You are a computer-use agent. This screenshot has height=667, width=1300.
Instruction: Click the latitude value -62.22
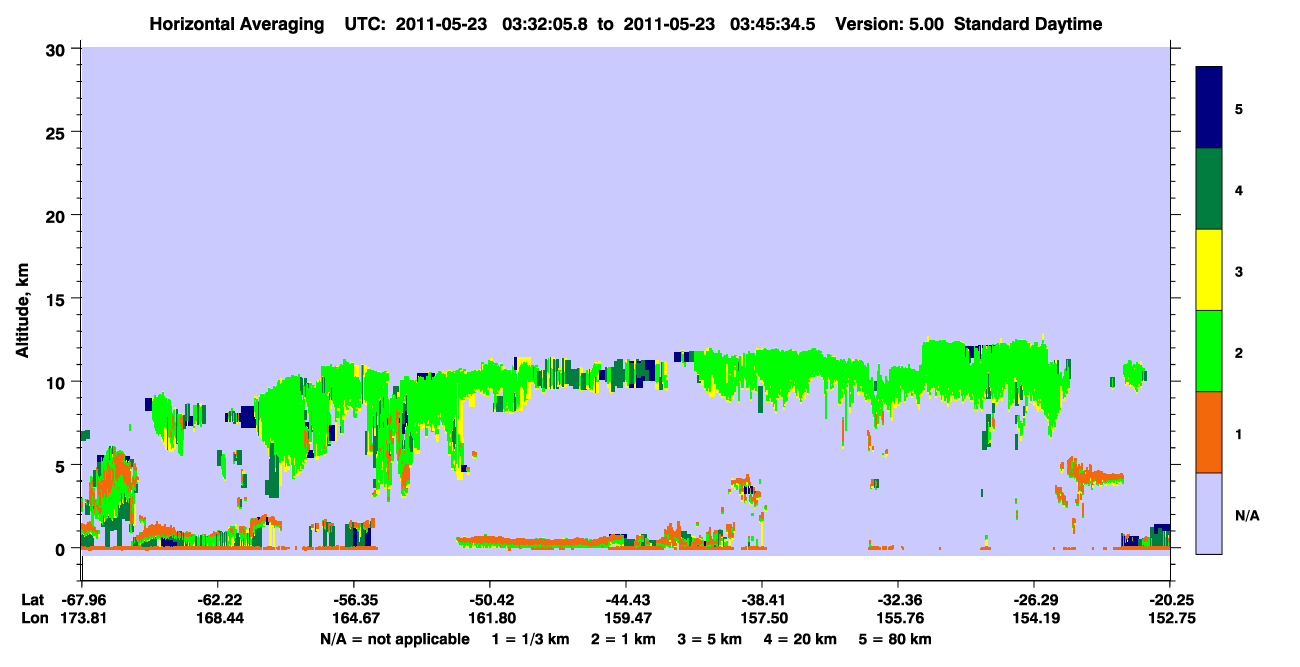pyautogui.click(x=217, y=600)
